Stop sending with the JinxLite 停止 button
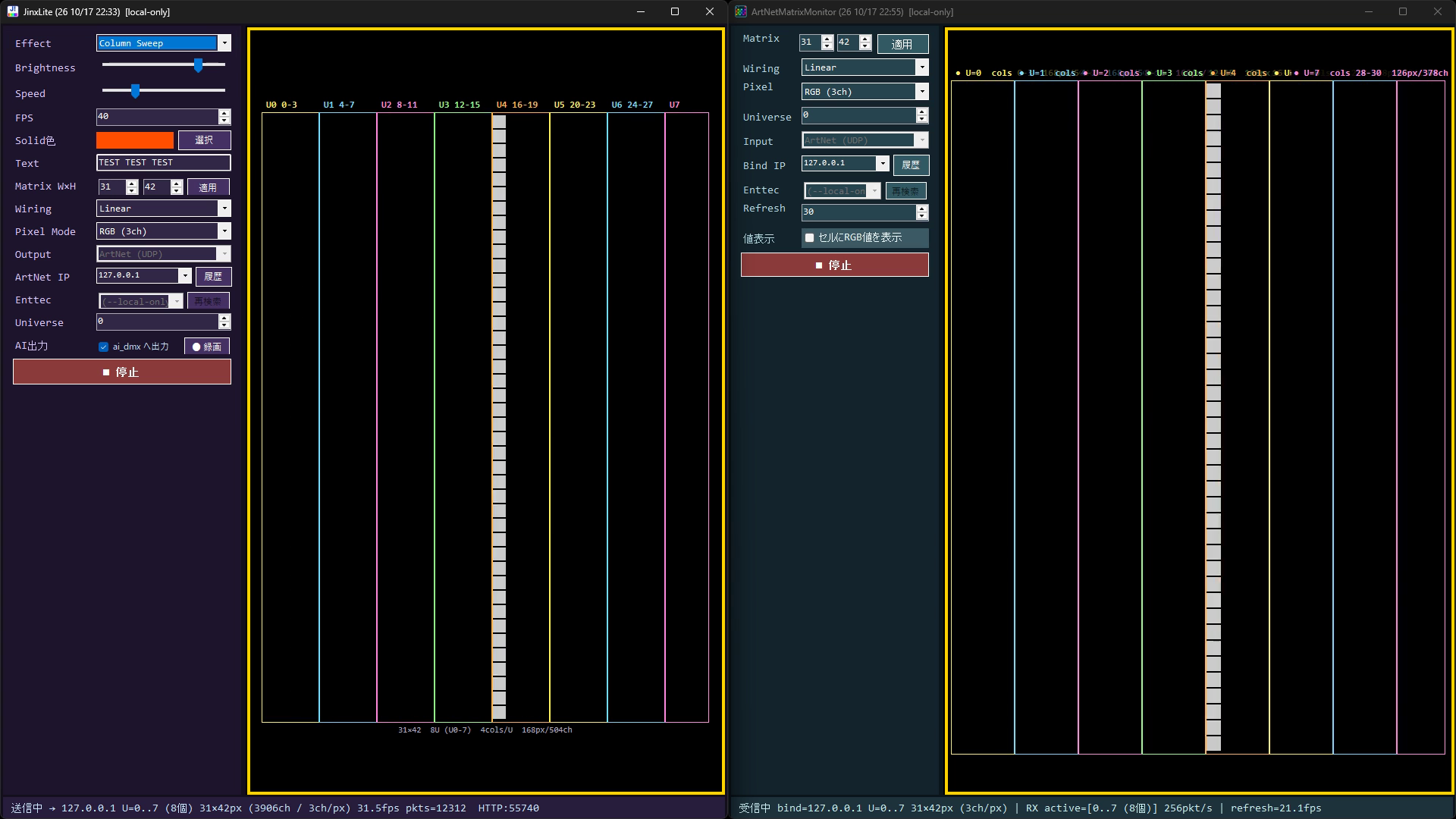The width and height of the screenshot is (1456, 819). (122, 372)
